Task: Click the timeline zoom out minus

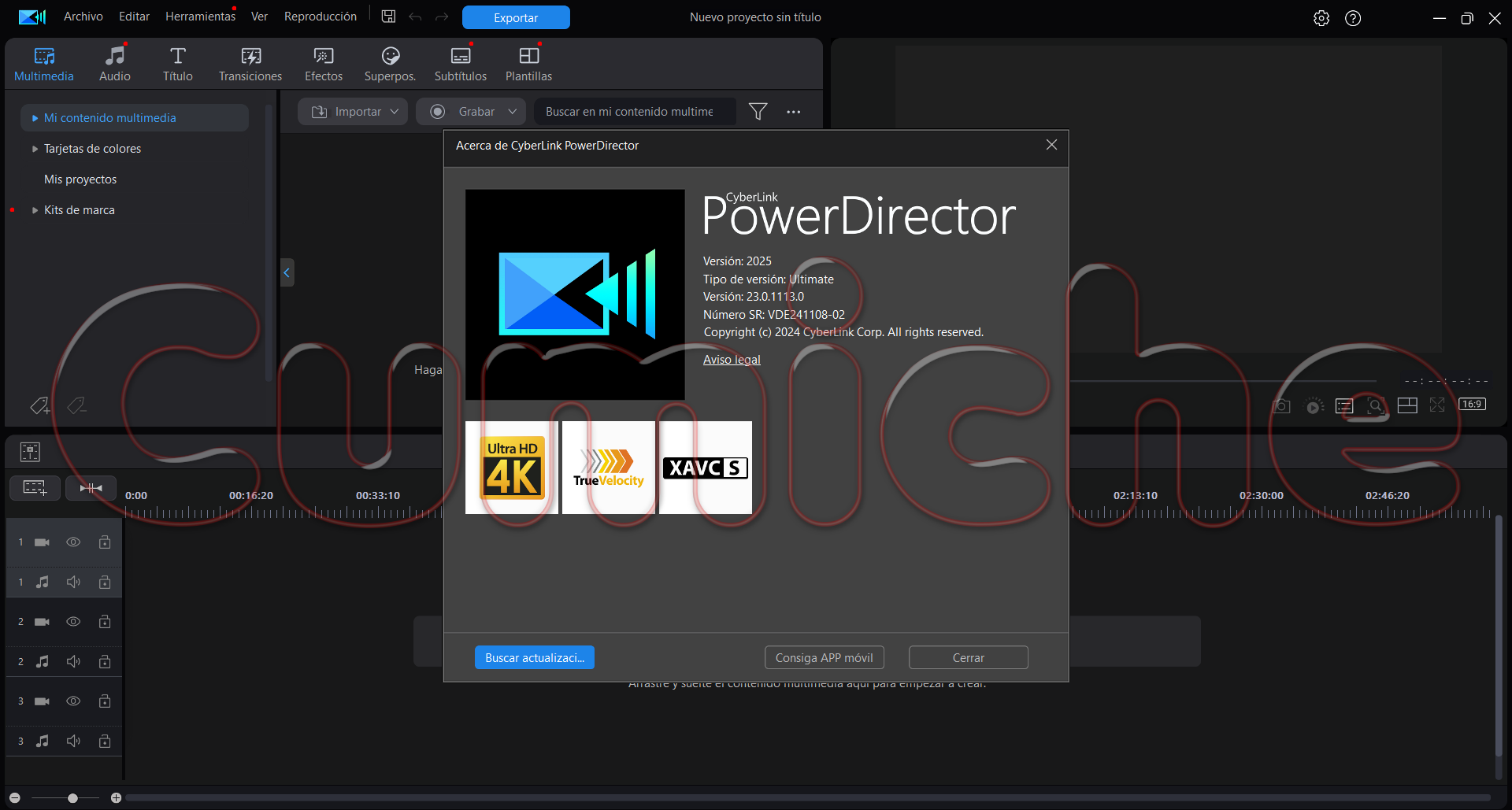Action: click(15, 798)
